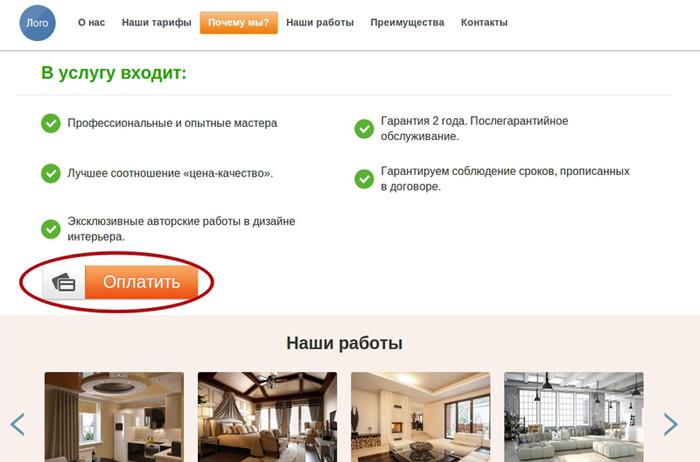Click green checkmark beside Гарантируем соблюдение сроков
The width and height of the screenshot is (700, 462).
364,179
